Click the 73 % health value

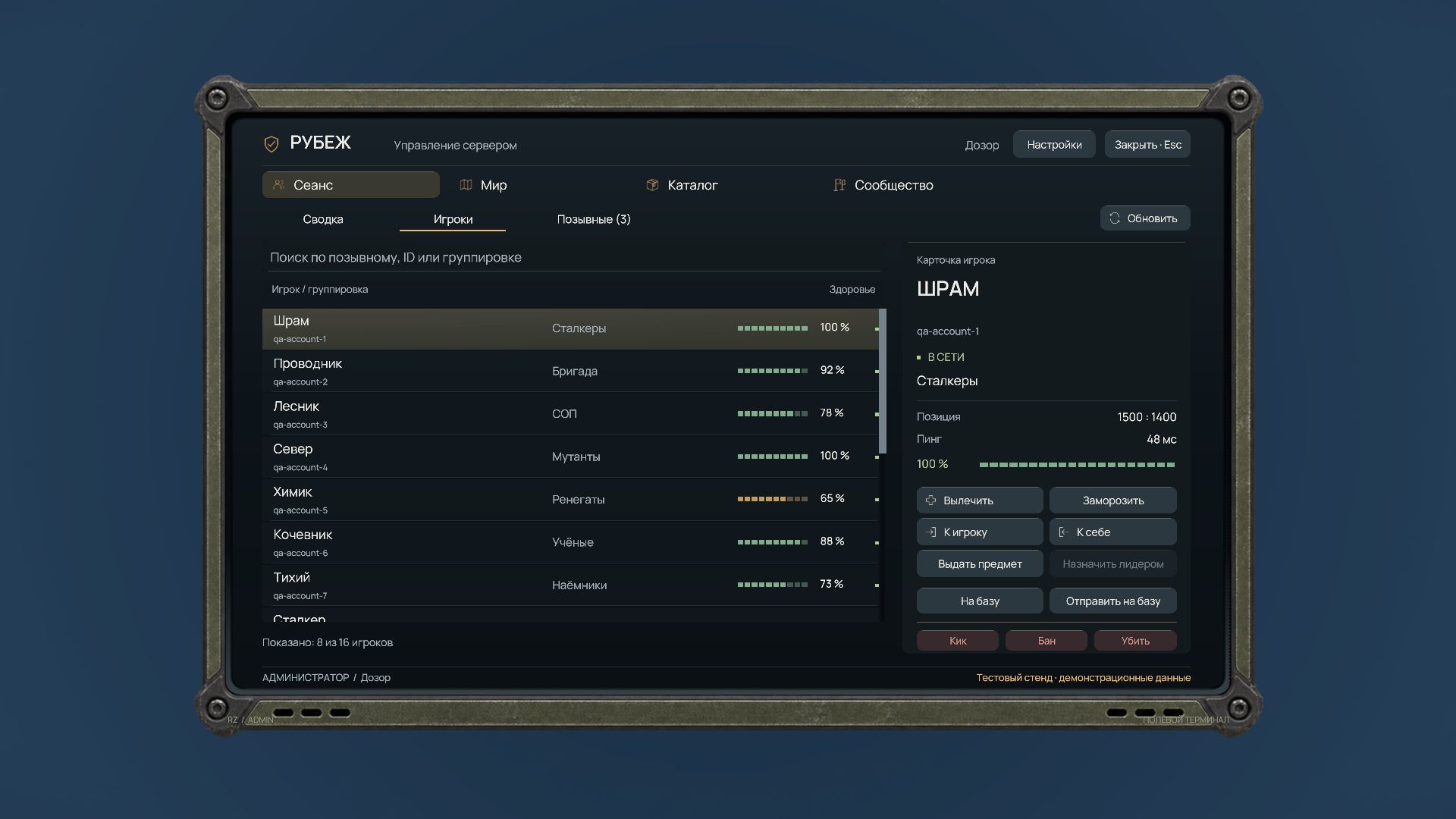(832, 584)
